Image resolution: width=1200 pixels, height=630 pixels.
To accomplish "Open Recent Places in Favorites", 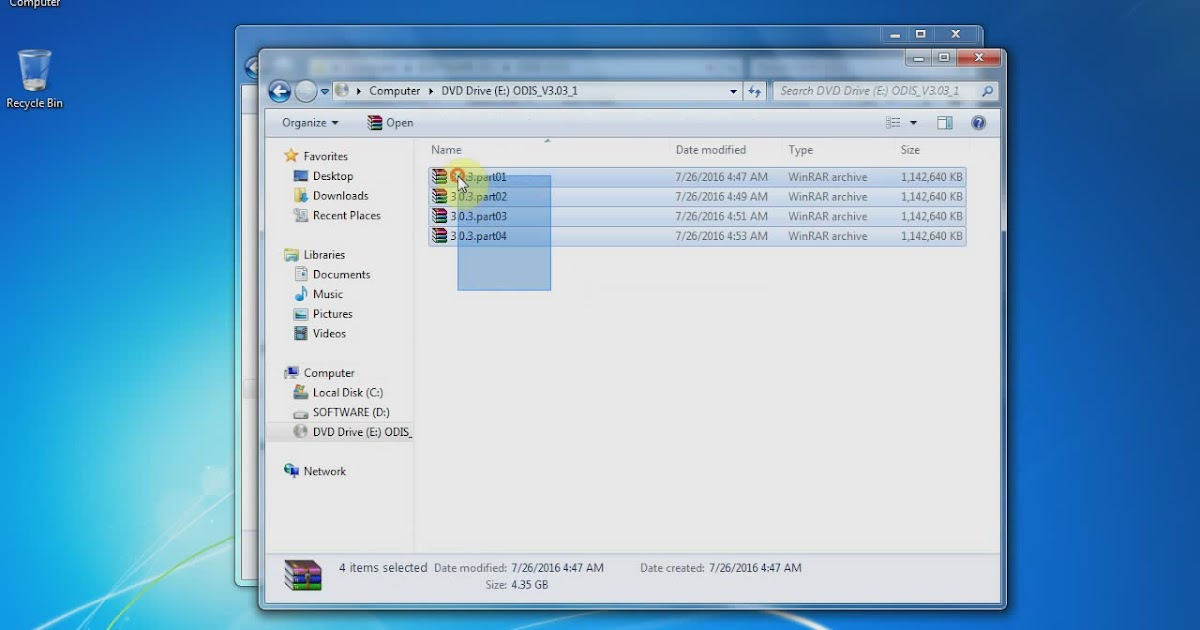I will click(x=347, y=216).
